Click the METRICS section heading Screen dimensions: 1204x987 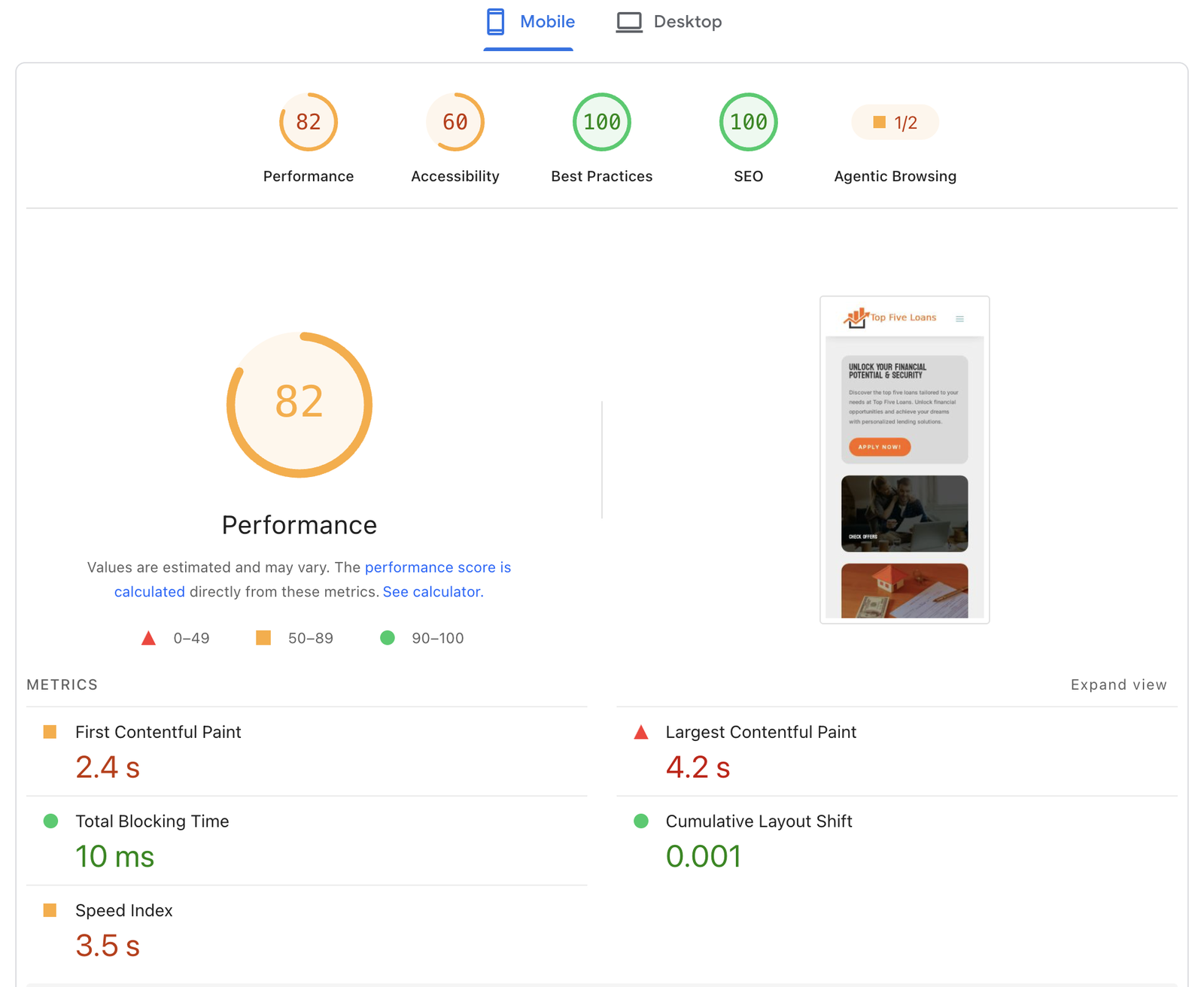(62, 685)
